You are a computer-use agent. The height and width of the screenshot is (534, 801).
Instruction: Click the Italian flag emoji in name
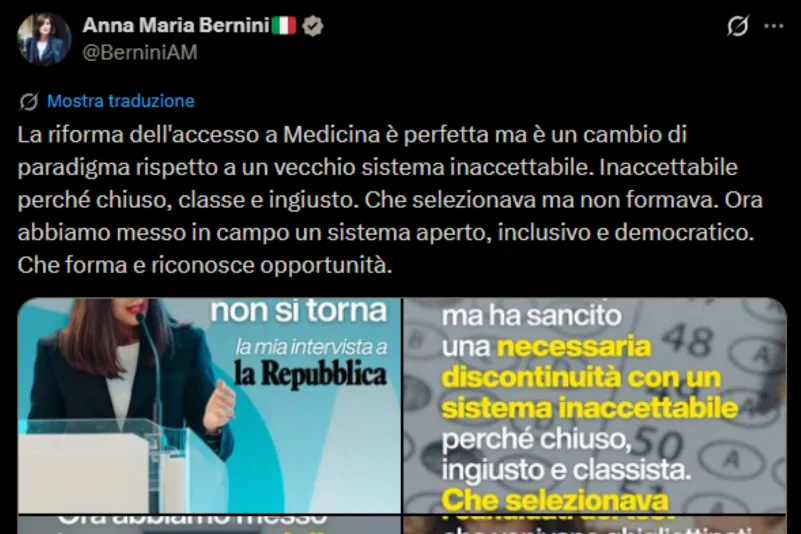pos(284,26)
